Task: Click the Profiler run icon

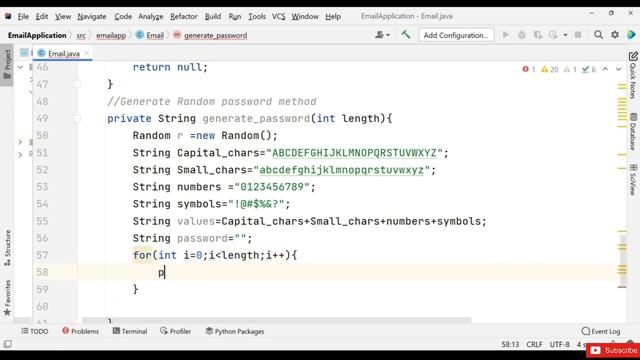Action: point(553,35)
